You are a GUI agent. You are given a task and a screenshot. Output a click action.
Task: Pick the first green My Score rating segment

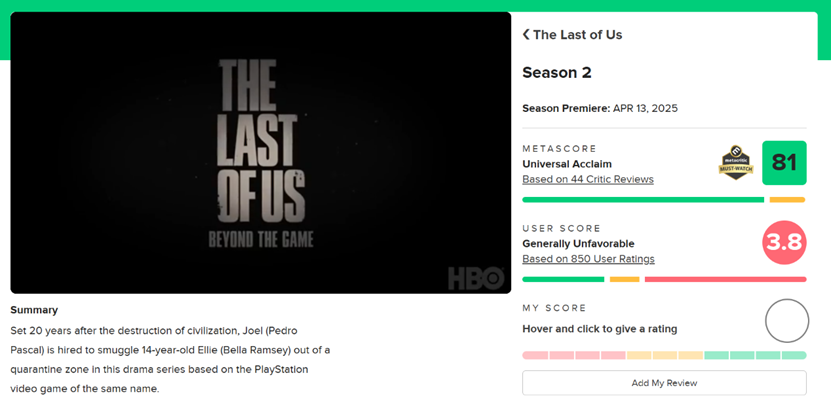(717, 355)
